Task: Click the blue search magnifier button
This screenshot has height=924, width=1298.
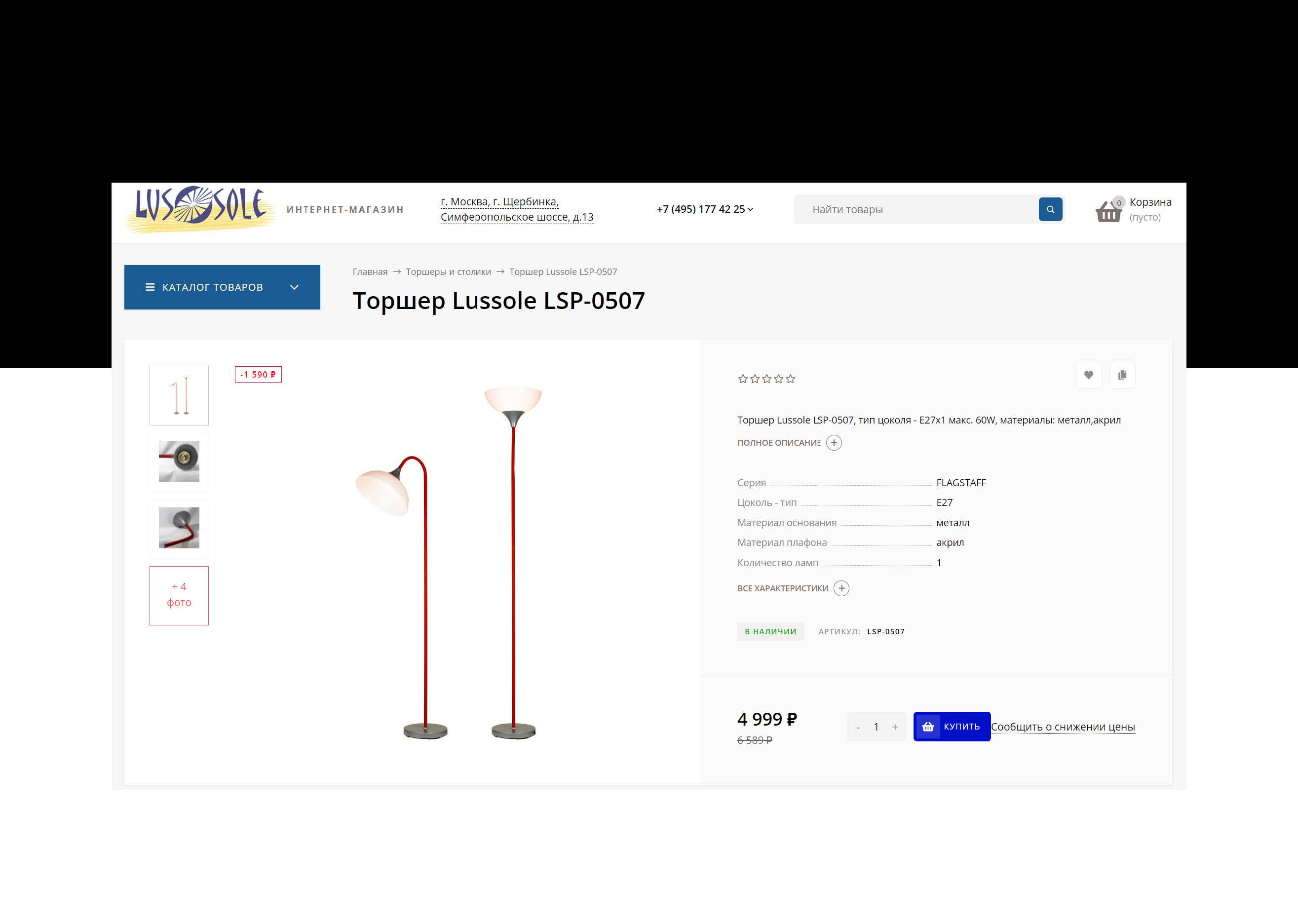Action: (x=1050, y=209)
